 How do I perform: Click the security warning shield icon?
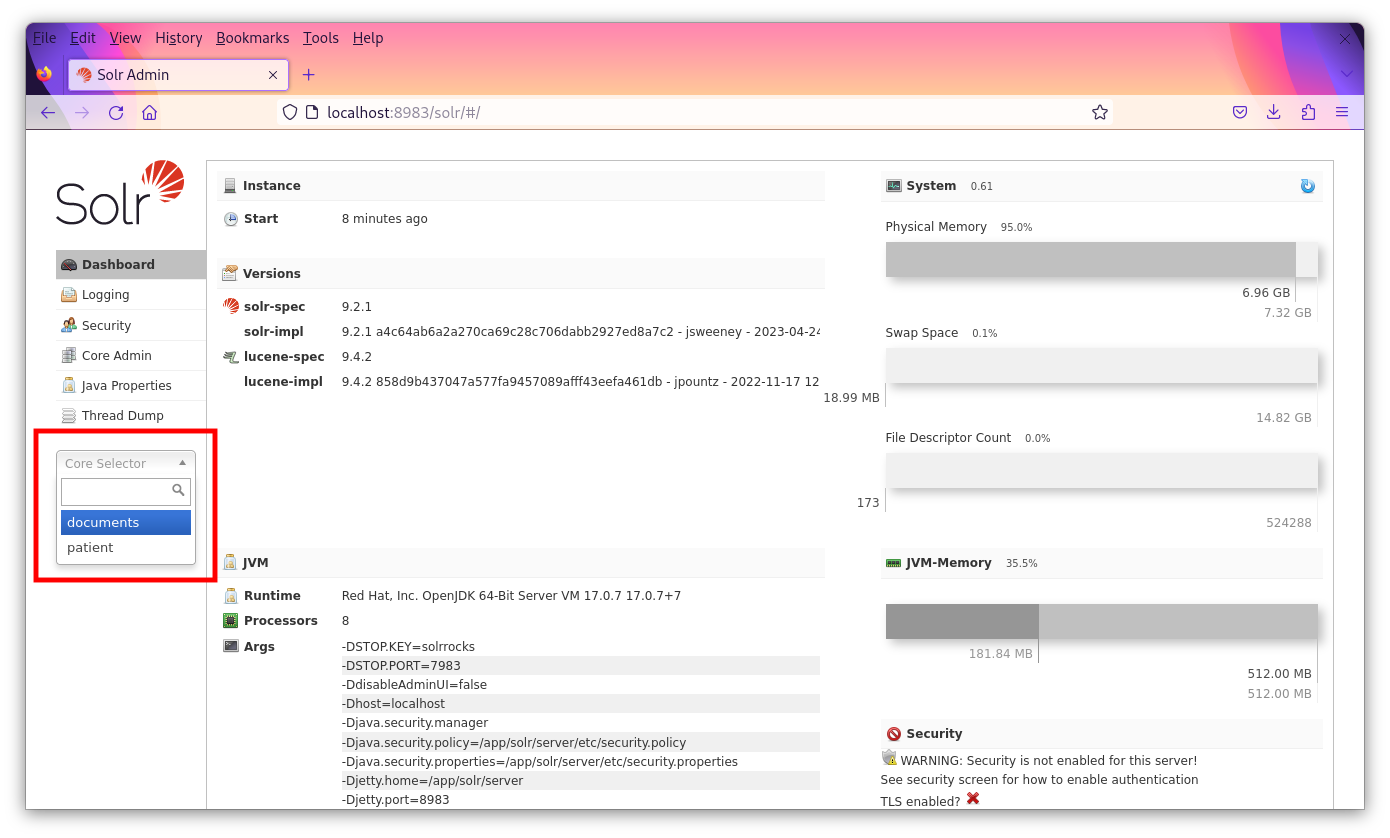[x=889, y=758]
